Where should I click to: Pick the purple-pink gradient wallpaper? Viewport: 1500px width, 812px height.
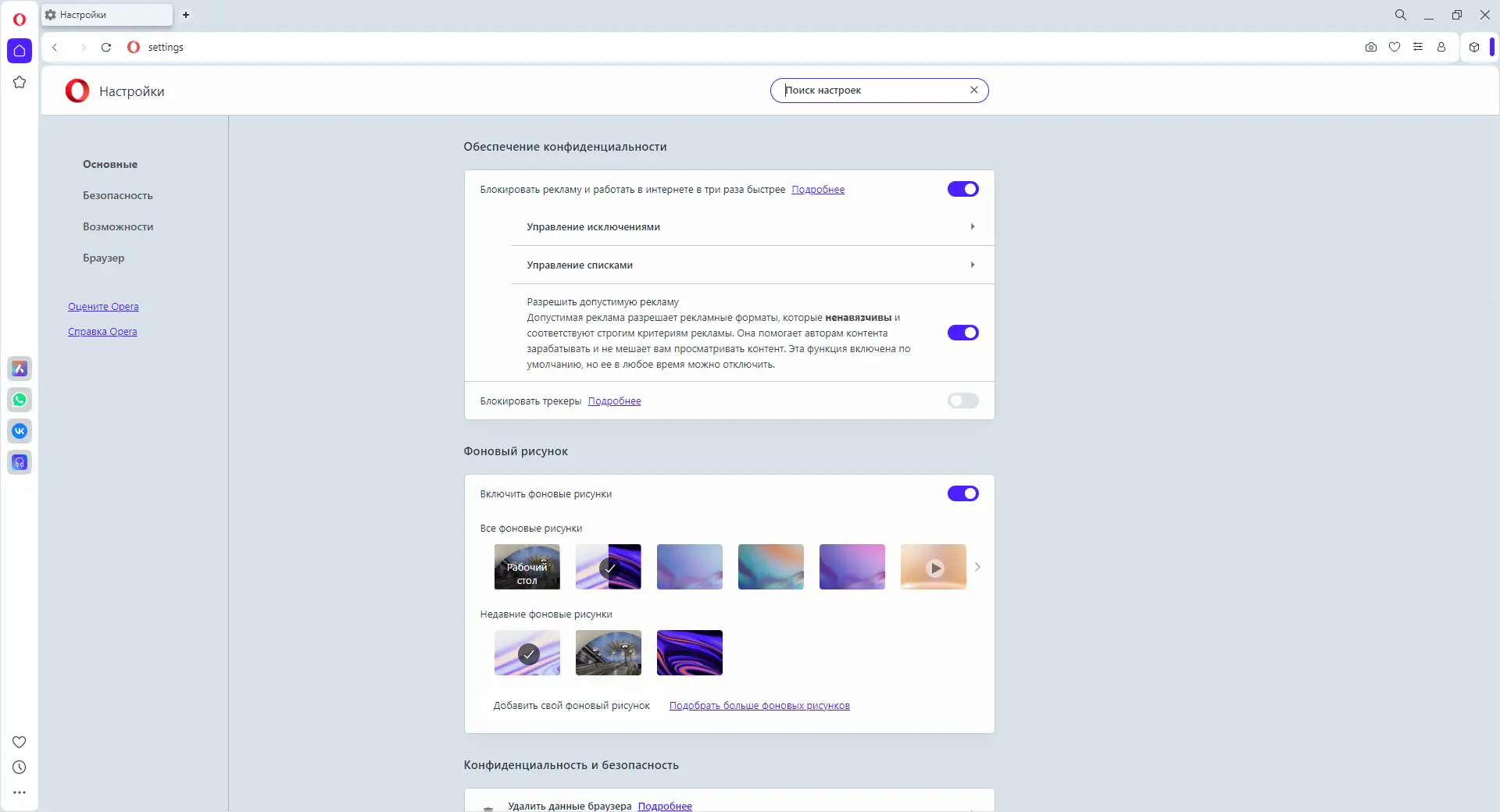click(x=852, y=567)
